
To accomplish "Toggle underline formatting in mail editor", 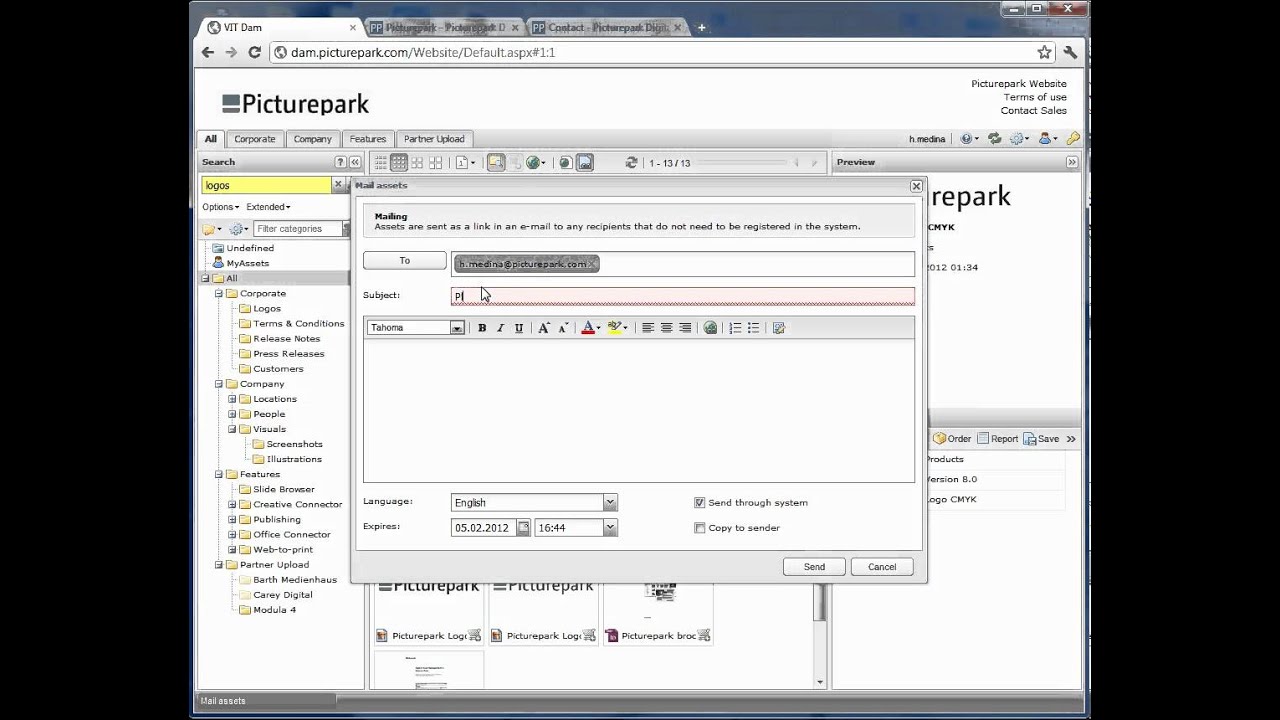I will pyautogui.click(x=519, y=328).
